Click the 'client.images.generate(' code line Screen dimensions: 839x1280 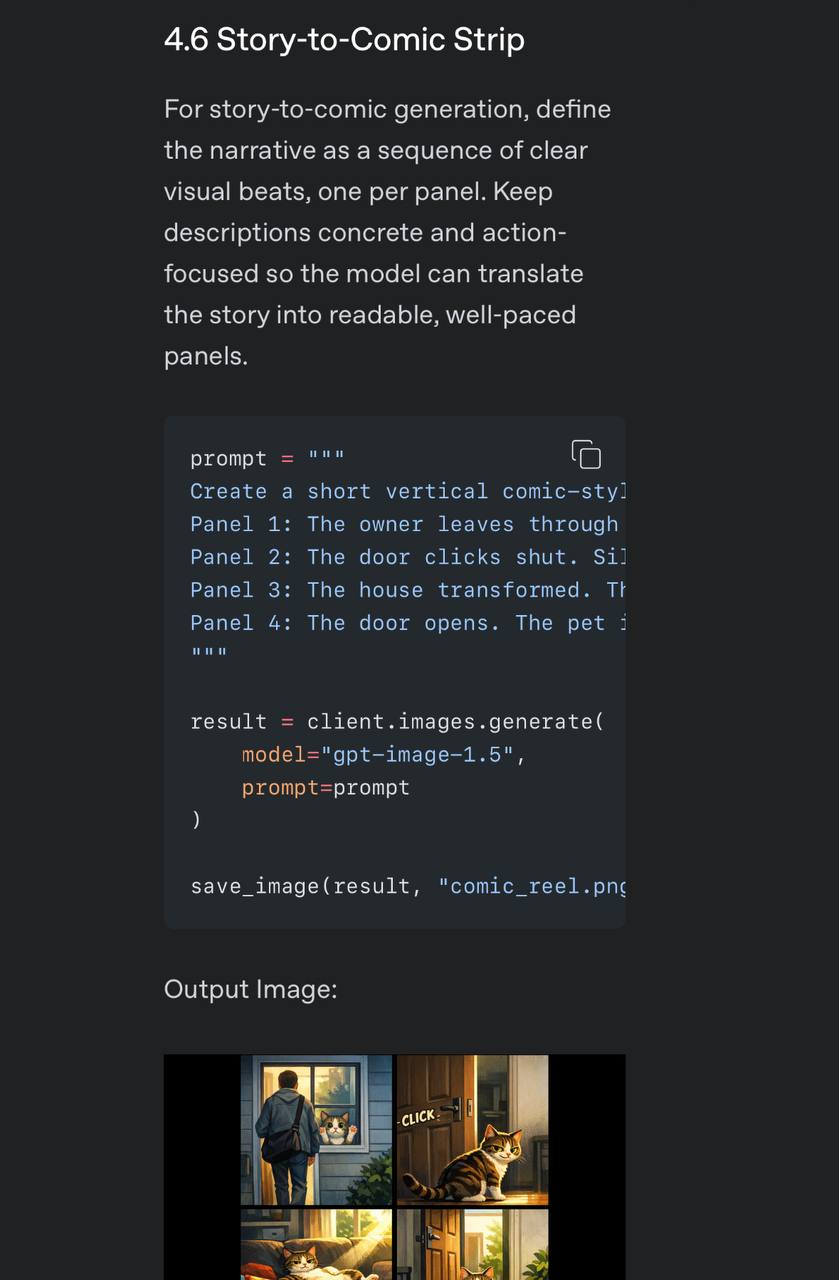click(x=397, y=722)
